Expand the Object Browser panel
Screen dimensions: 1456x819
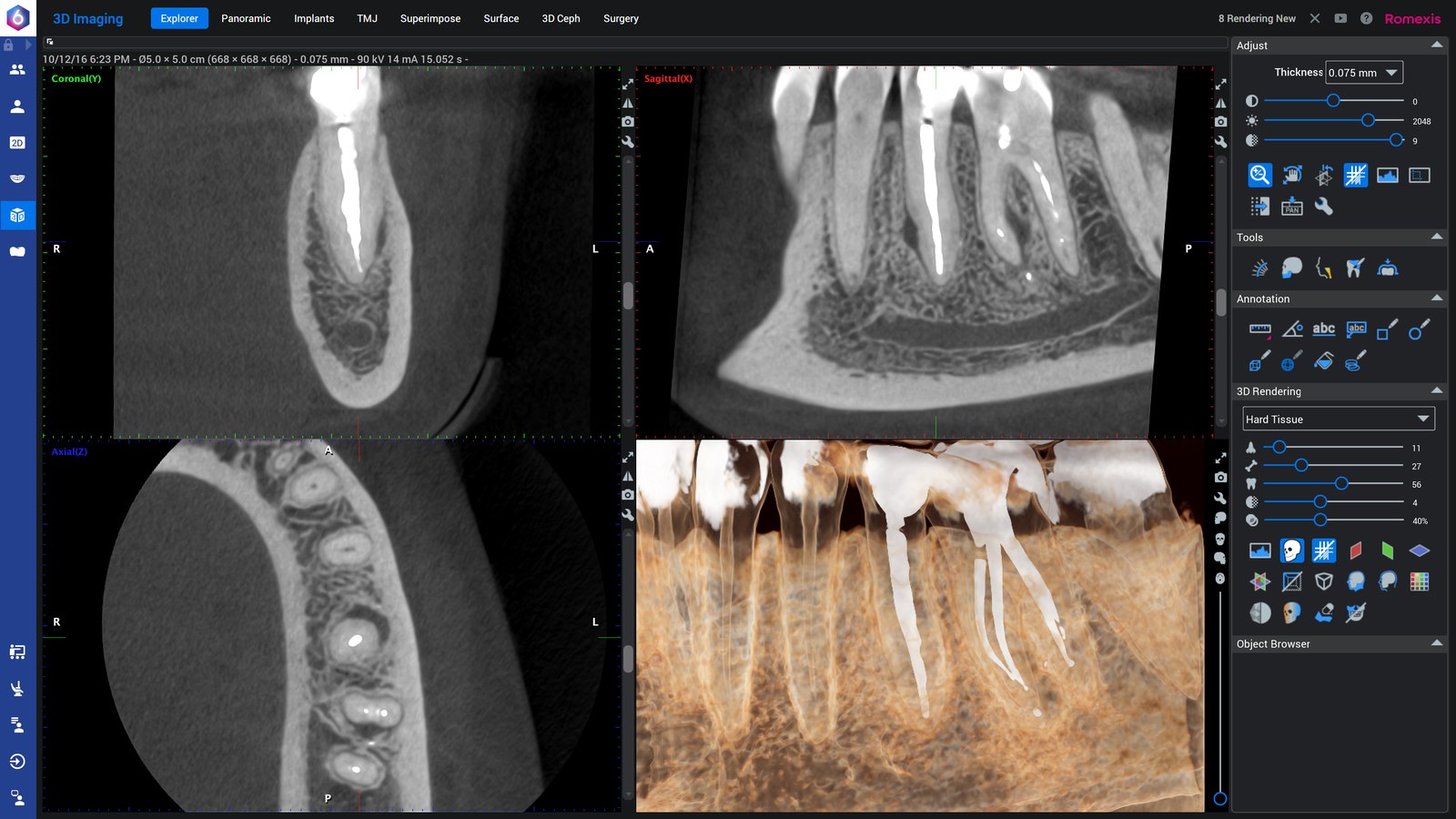tap(1437, 643)
